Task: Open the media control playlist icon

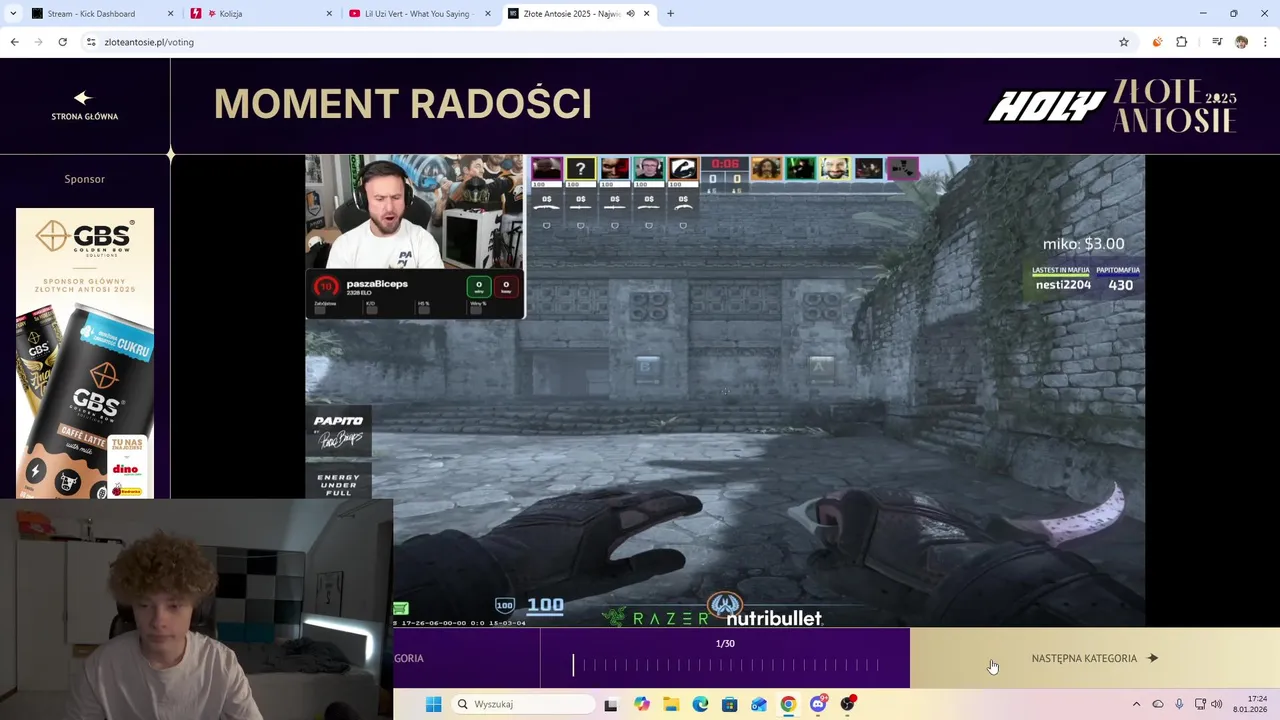Action: point(1216,42)
